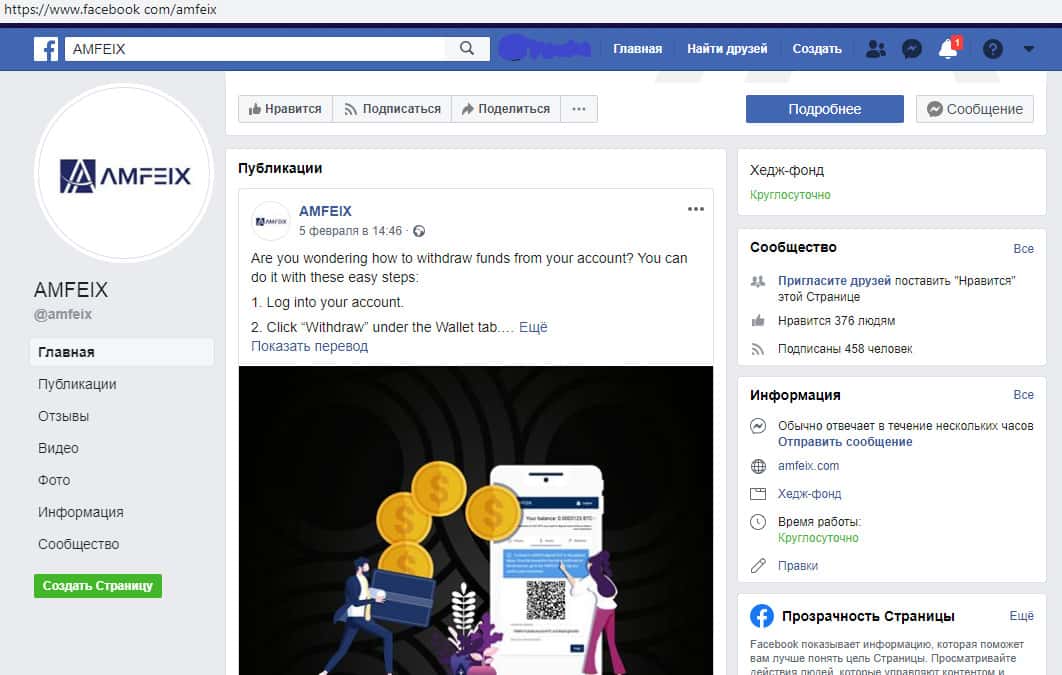Click Хедж-фонд category link in Информация

tap(809, 494)
